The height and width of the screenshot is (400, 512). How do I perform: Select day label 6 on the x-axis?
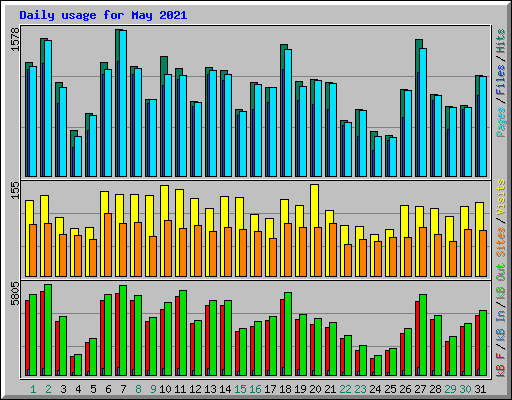tap(108, 389)
